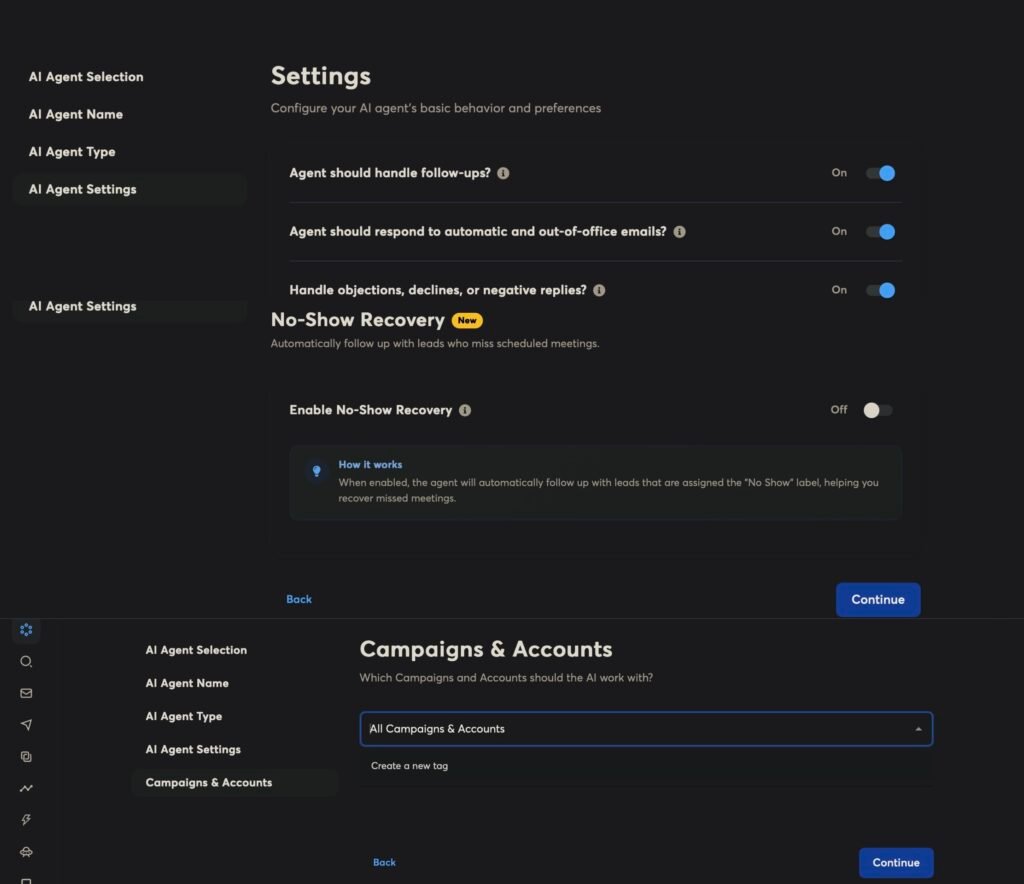Viewport: 1024px width, 884px height.
Task: Enable the No-Show Recovery switch
Action: [x=878, y=410]
